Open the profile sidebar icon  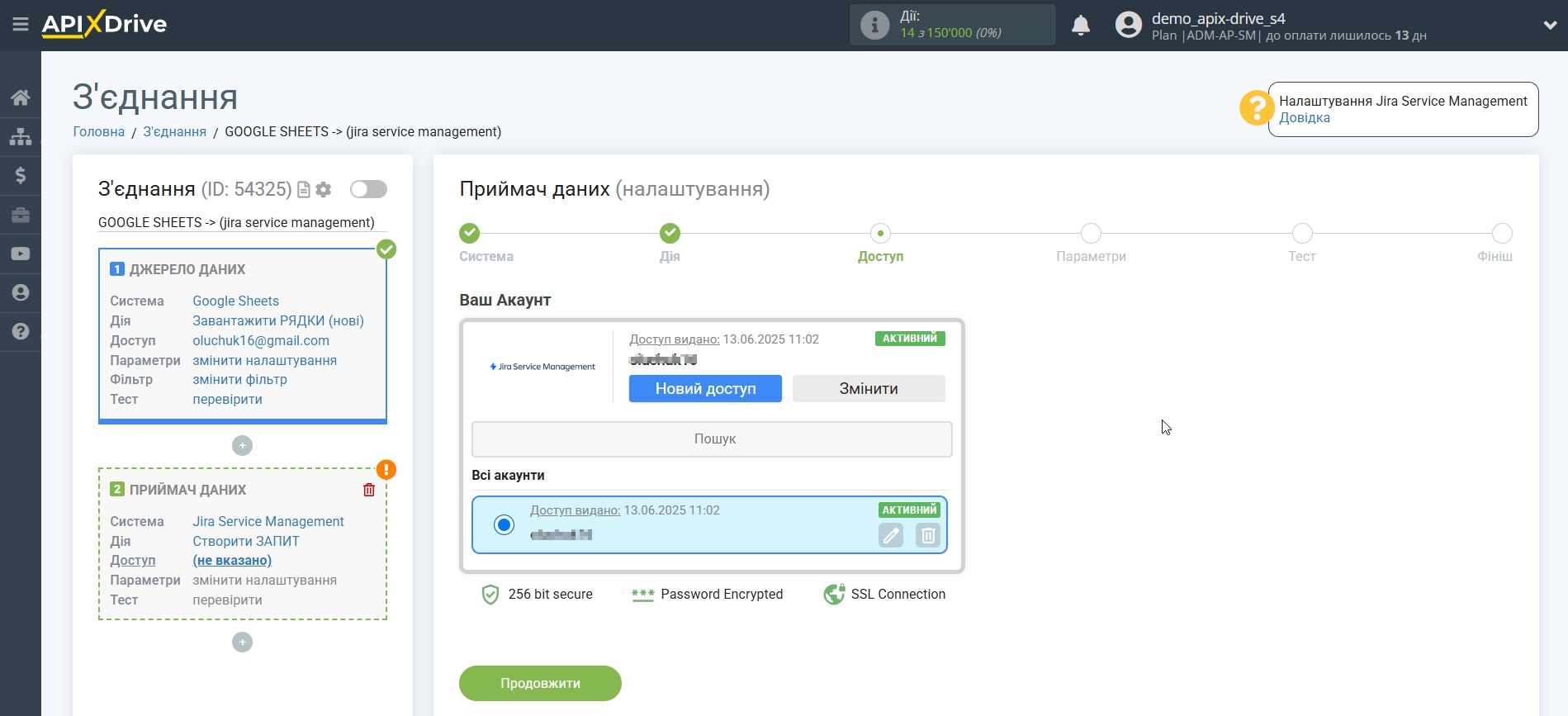coord(21,292)
